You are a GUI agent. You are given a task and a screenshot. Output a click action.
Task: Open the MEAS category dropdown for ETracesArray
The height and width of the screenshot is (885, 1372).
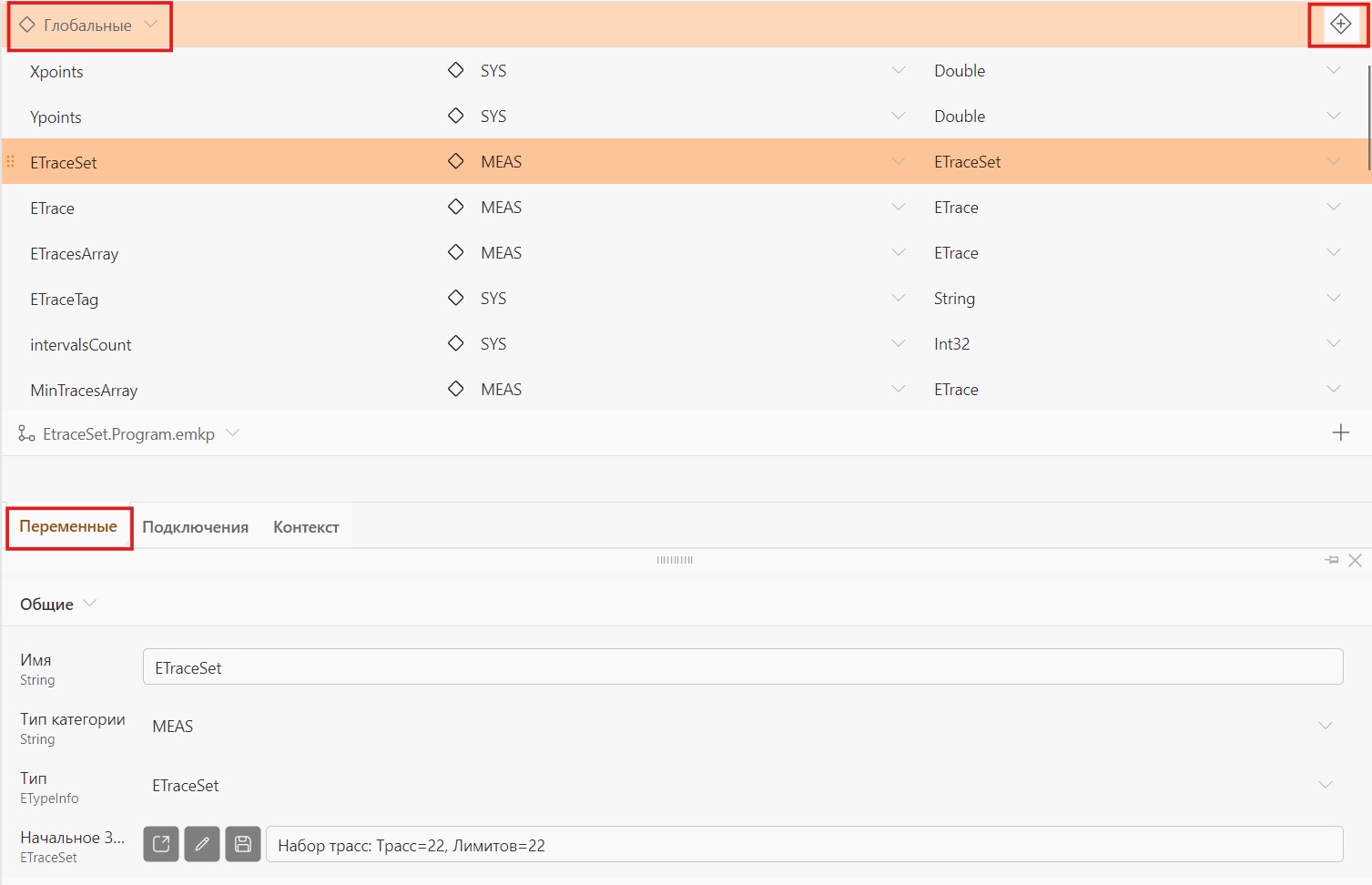click(899, 252)
